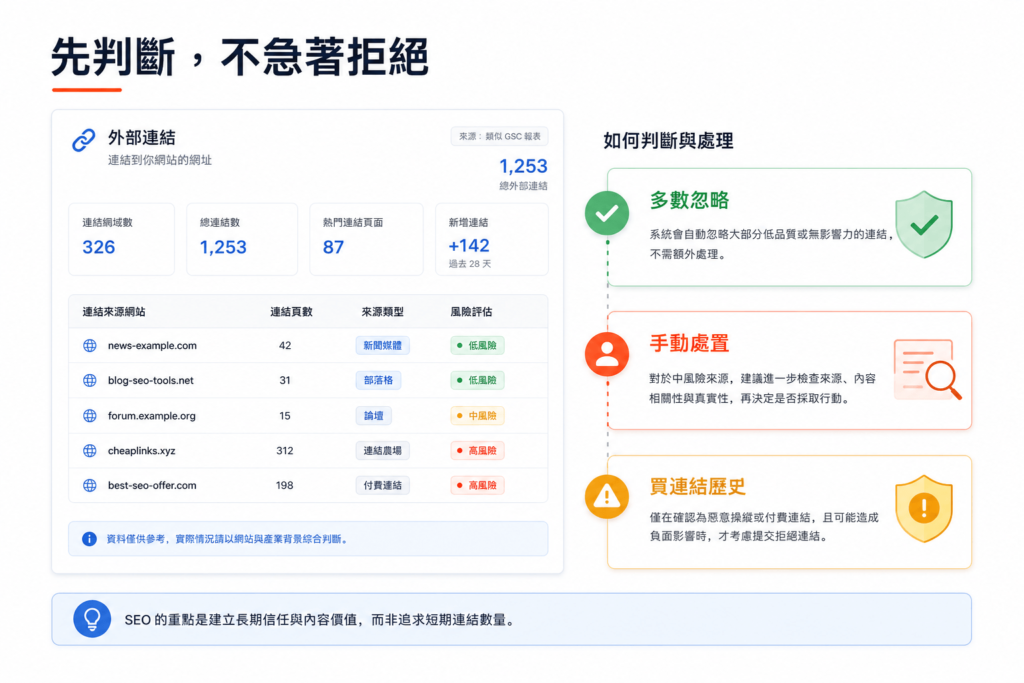Click the 先判斷，不急著拒絕 page title
Image resolution: width=1024 pixels, height=683 pixels.
tap(240, 57)
